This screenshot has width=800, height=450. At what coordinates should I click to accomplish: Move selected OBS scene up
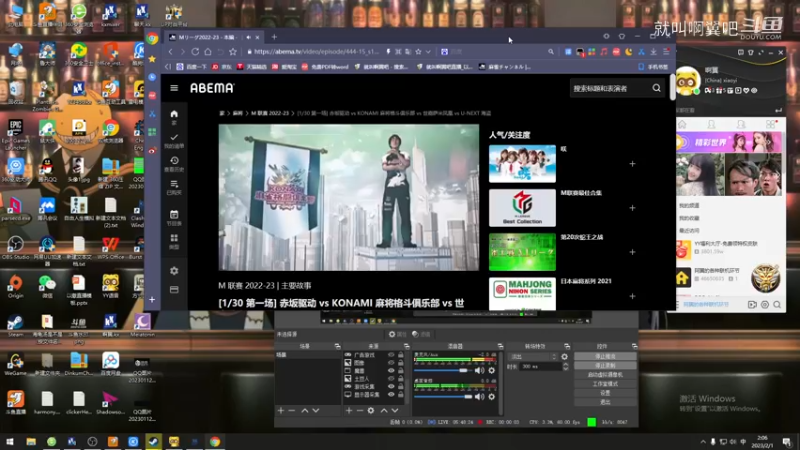pyautogui.click(x=305, y=410)
